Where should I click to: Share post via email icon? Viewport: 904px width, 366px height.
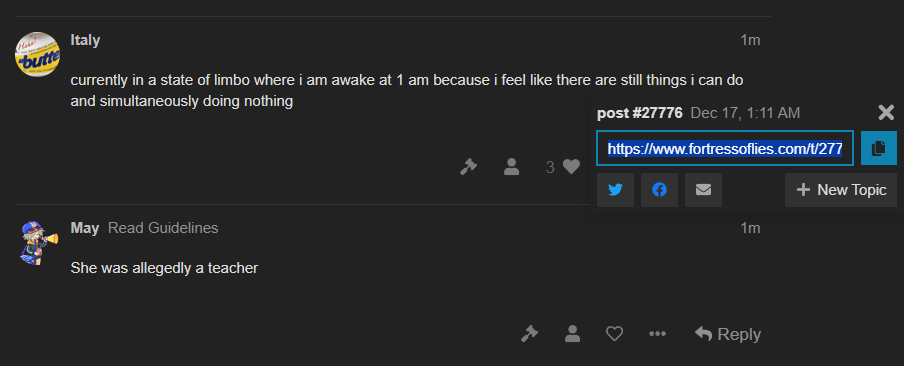[703, 190]
